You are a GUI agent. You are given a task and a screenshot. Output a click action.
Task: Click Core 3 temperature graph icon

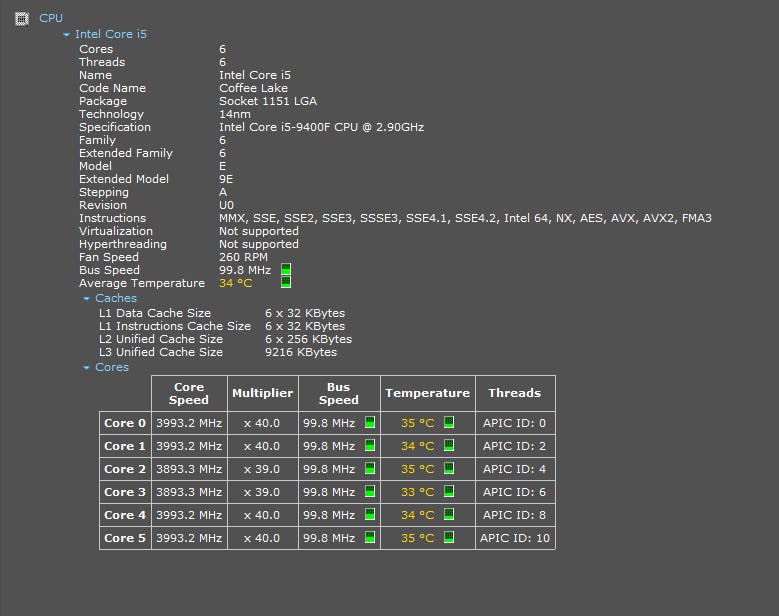[449, 491]
